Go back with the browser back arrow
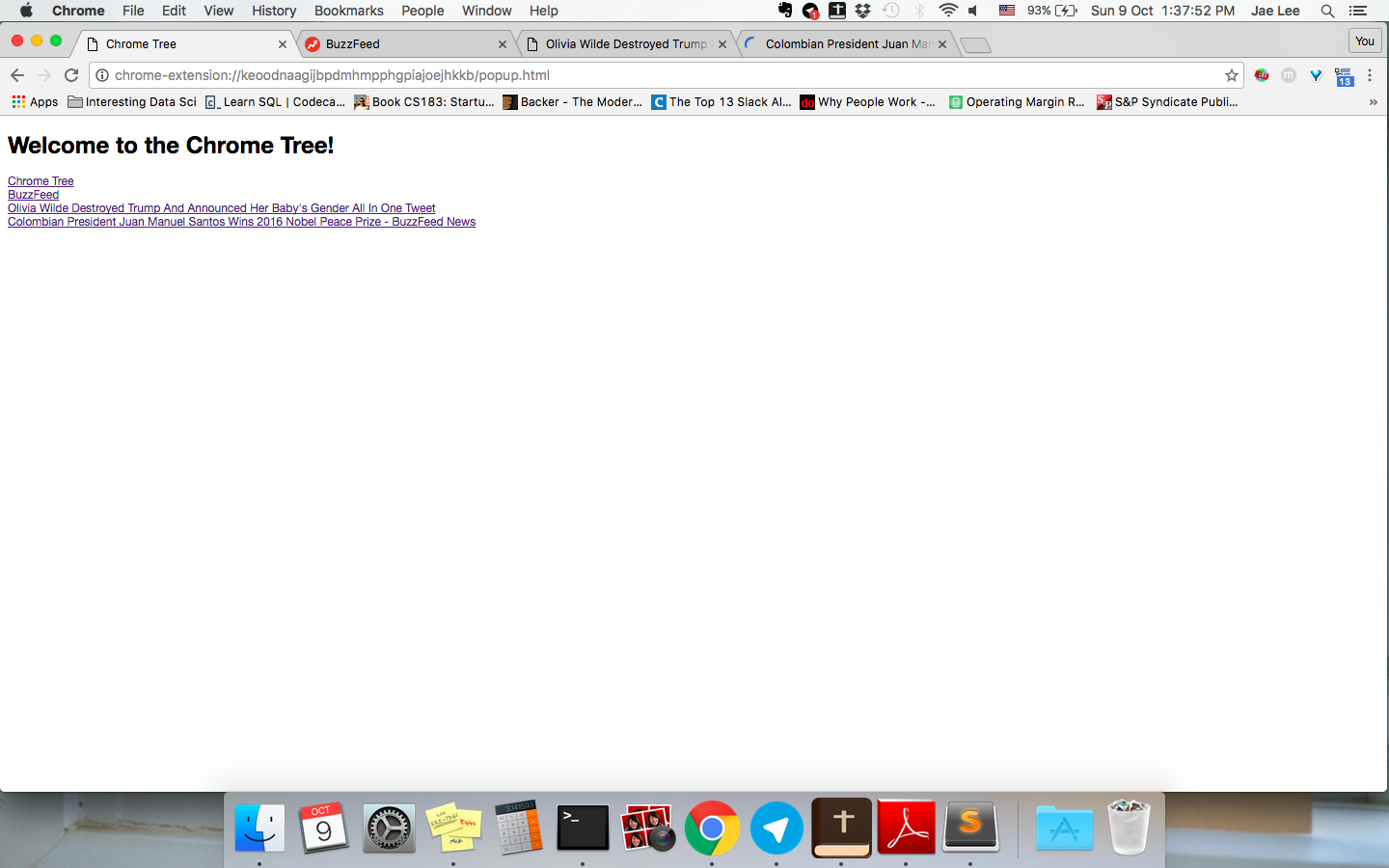The image size is (1389, 868). pos(16,75)
